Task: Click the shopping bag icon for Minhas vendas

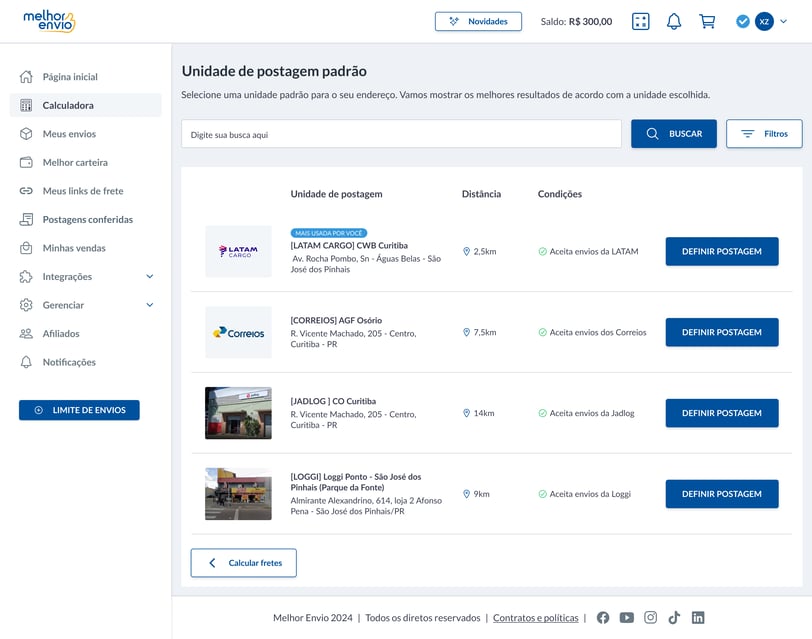Action: click(x=26, y=248)
